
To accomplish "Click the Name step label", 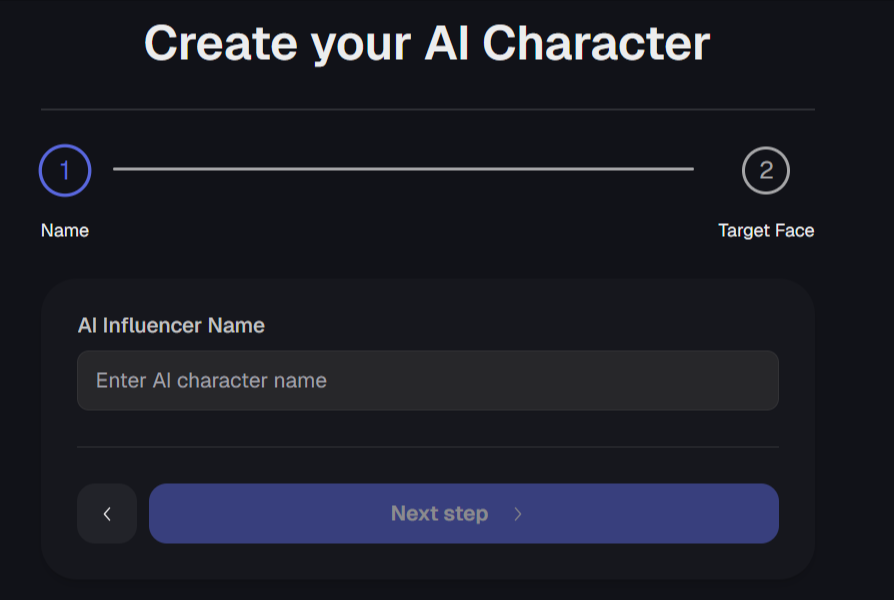I will click(64, 230).
